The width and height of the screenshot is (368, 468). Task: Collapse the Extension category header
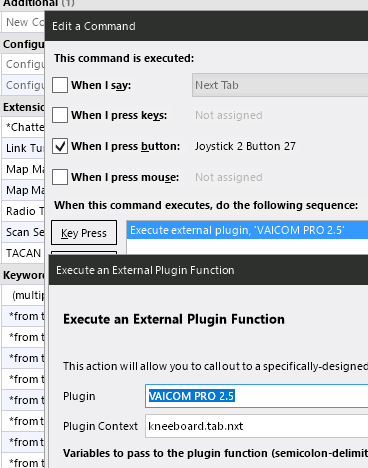(23, 107)
